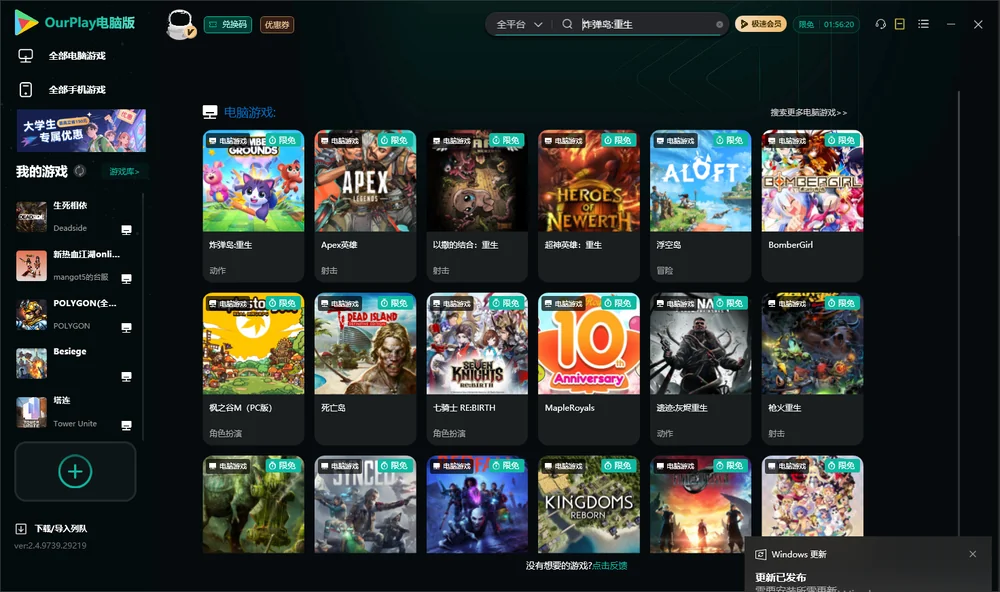The image size is (1000, 592).
Task: Click the phone icon beside 全部手机游戏
Action: coord(26,90)
